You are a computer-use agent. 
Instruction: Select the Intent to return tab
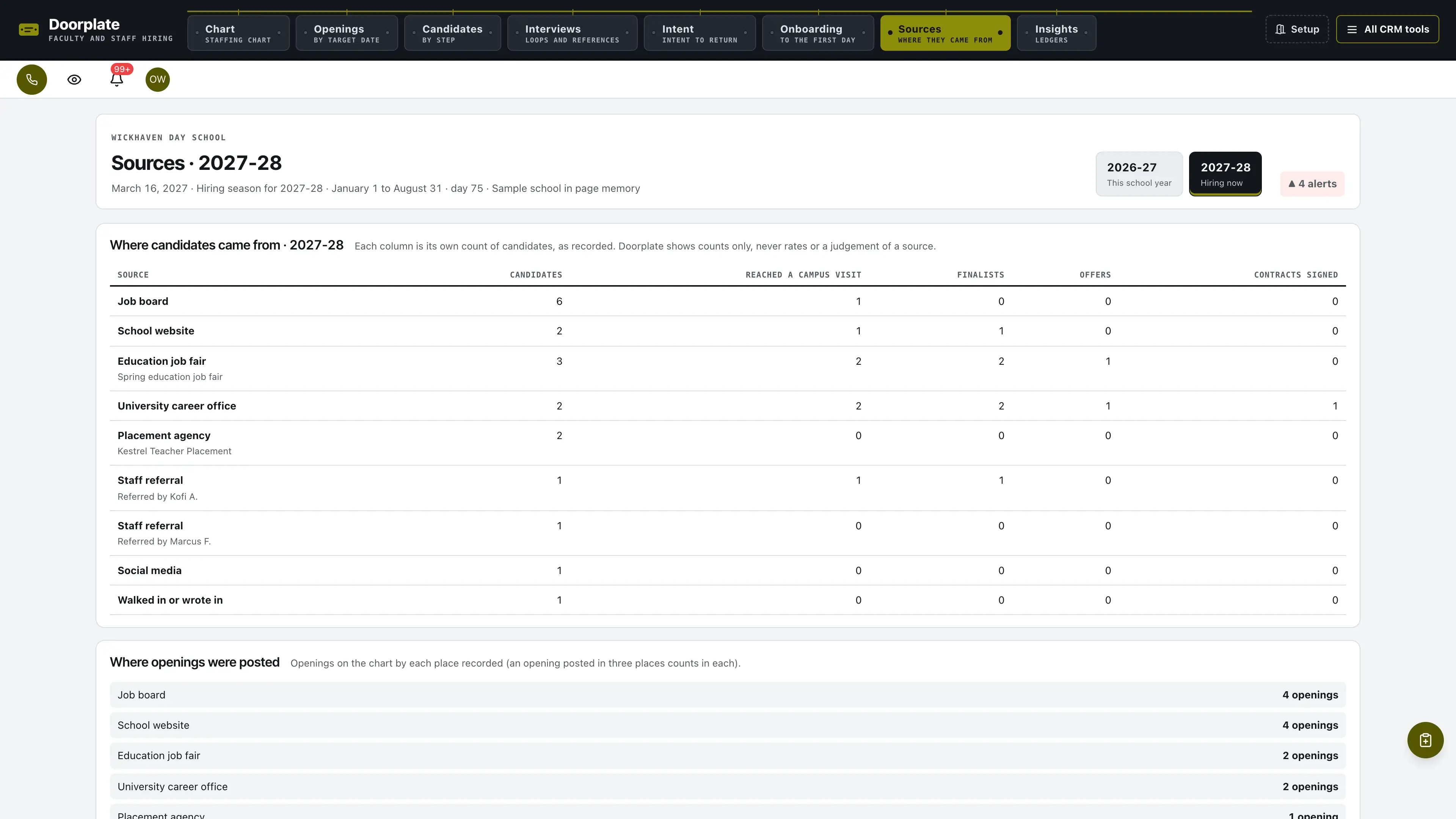tap(700, 33)
